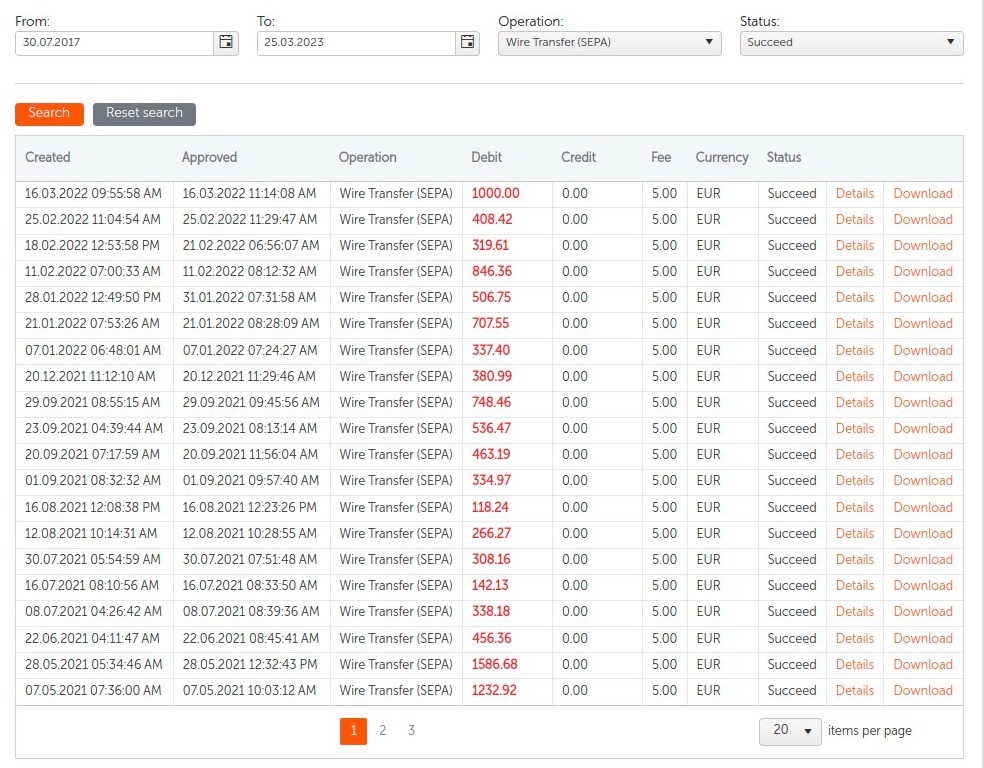Select current page 1 in pagination
This screenshot has height=768, width=984.
coord(353,731)
